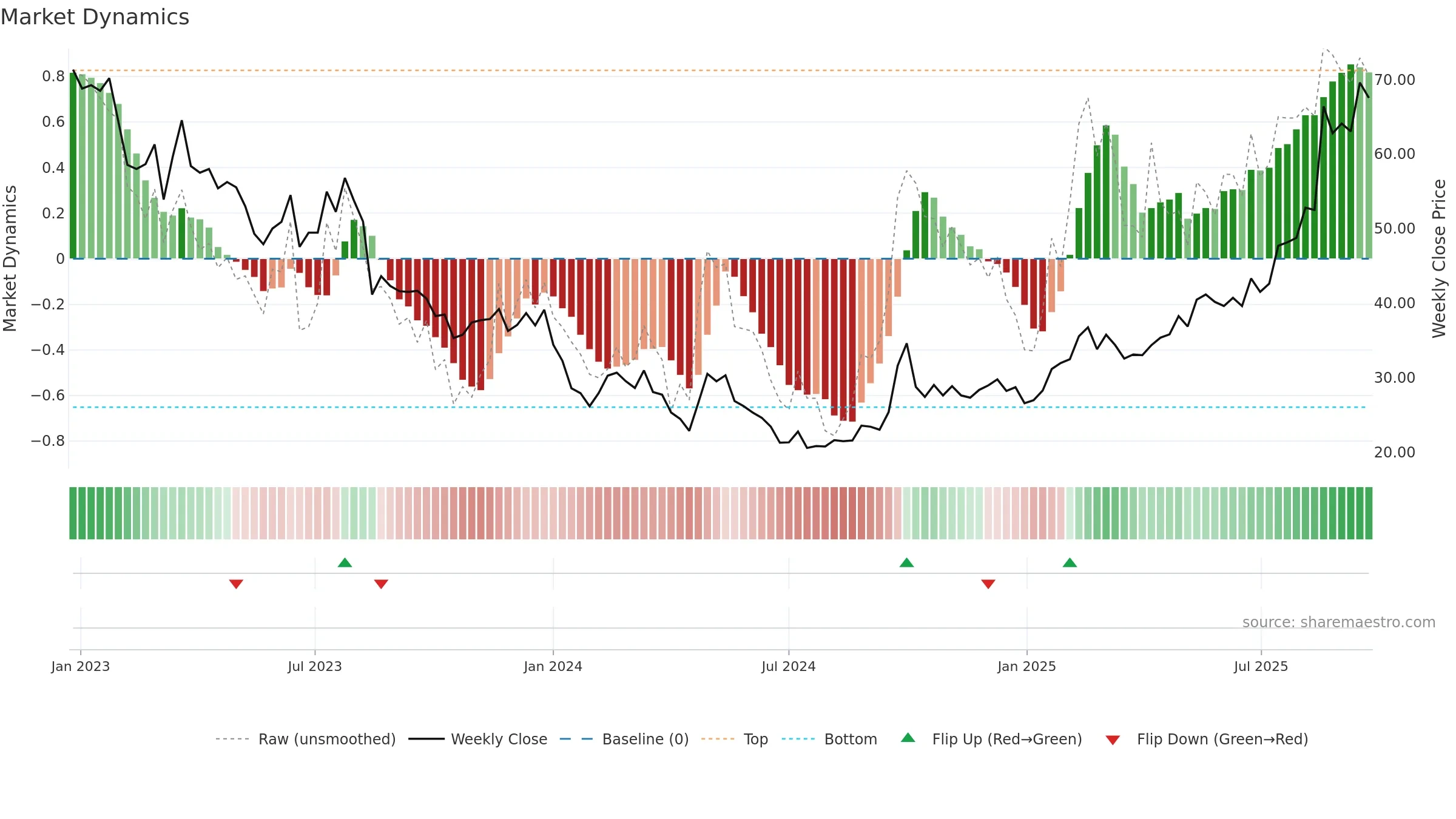Click the 30.00 price tick label
This screenshot has height=819, width=1456.
click(x=1395, y=377)
